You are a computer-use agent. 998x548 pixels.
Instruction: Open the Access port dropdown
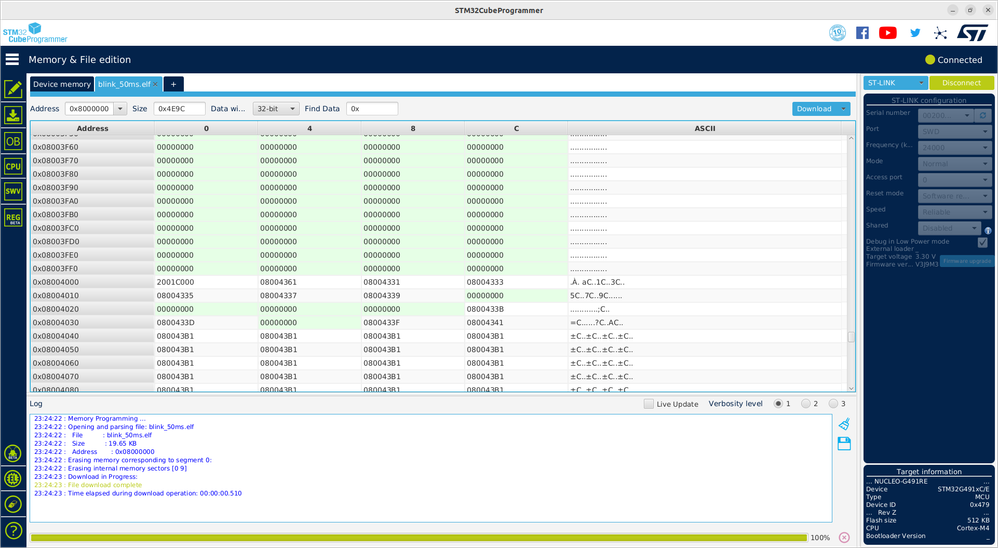955,180
